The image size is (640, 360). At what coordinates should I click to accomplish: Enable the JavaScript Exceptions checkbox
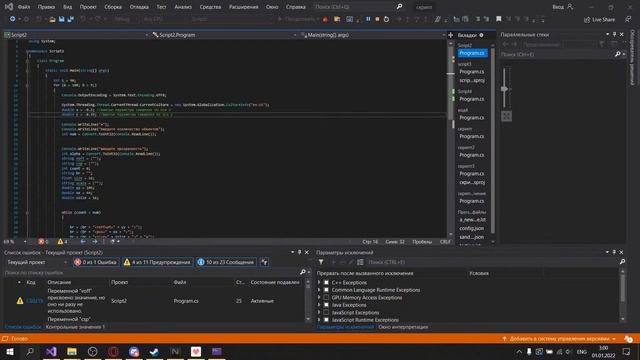click(326, 312)
